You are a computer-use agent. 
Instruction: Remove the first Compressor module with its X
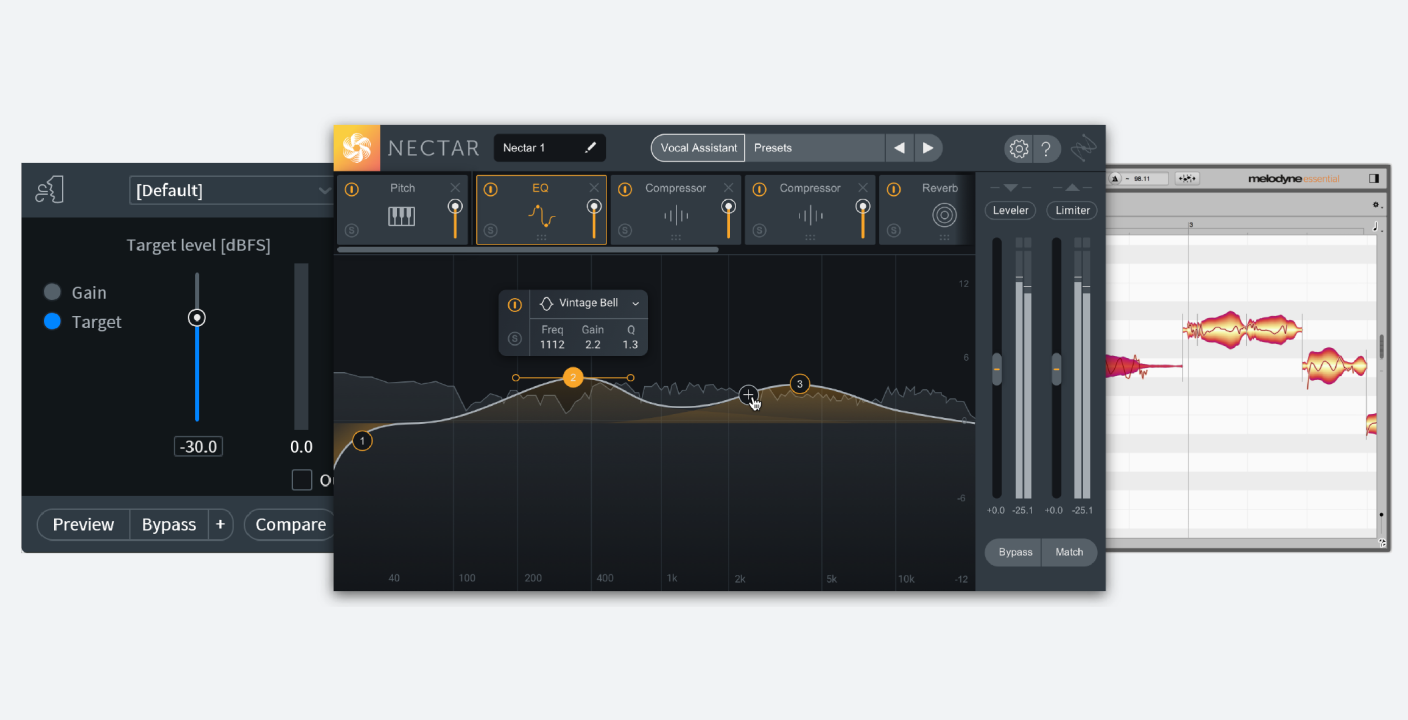[728, 188]
